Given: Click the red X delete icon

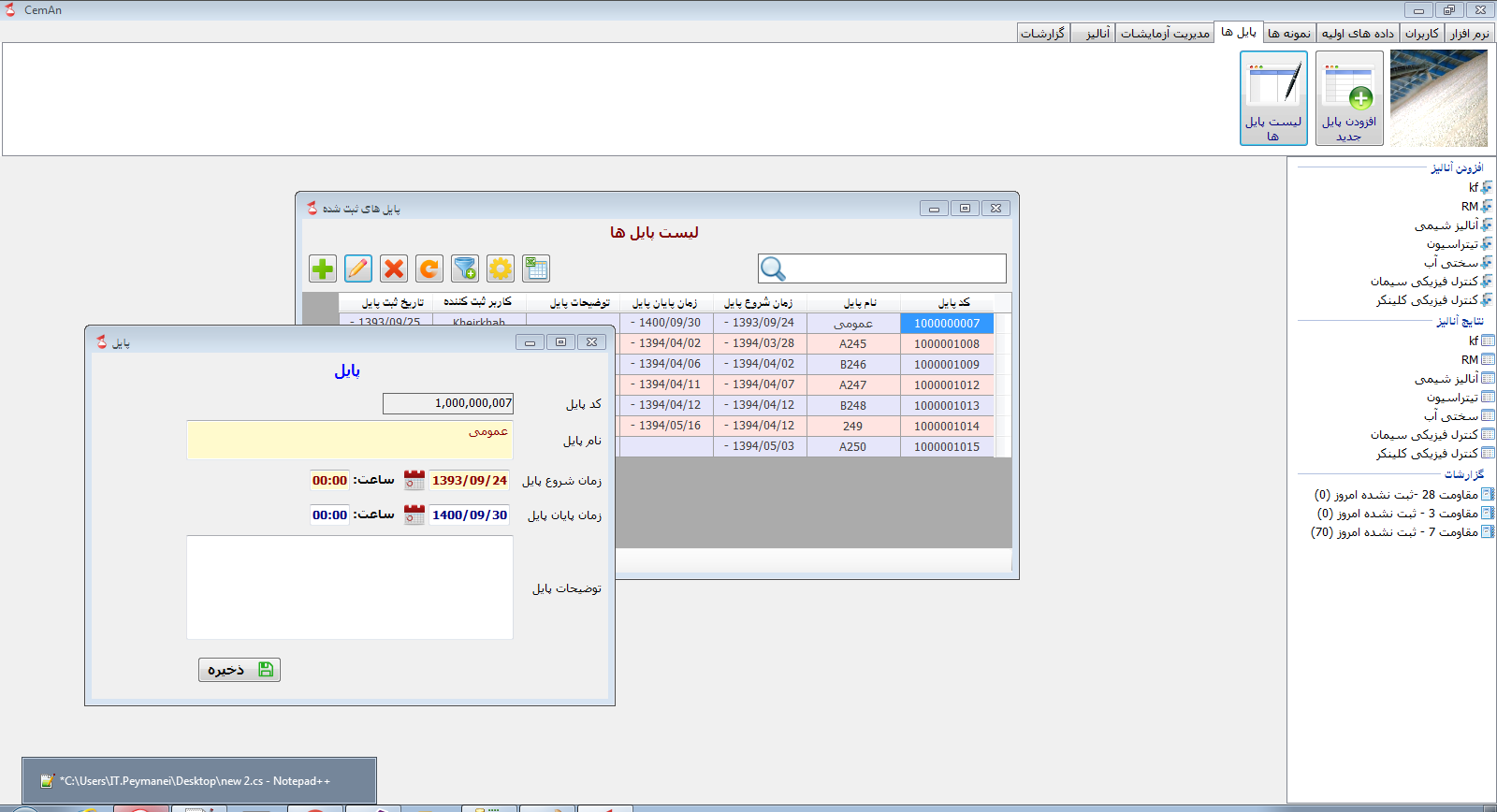Looking at the screenshot, I should click(394, 269).
